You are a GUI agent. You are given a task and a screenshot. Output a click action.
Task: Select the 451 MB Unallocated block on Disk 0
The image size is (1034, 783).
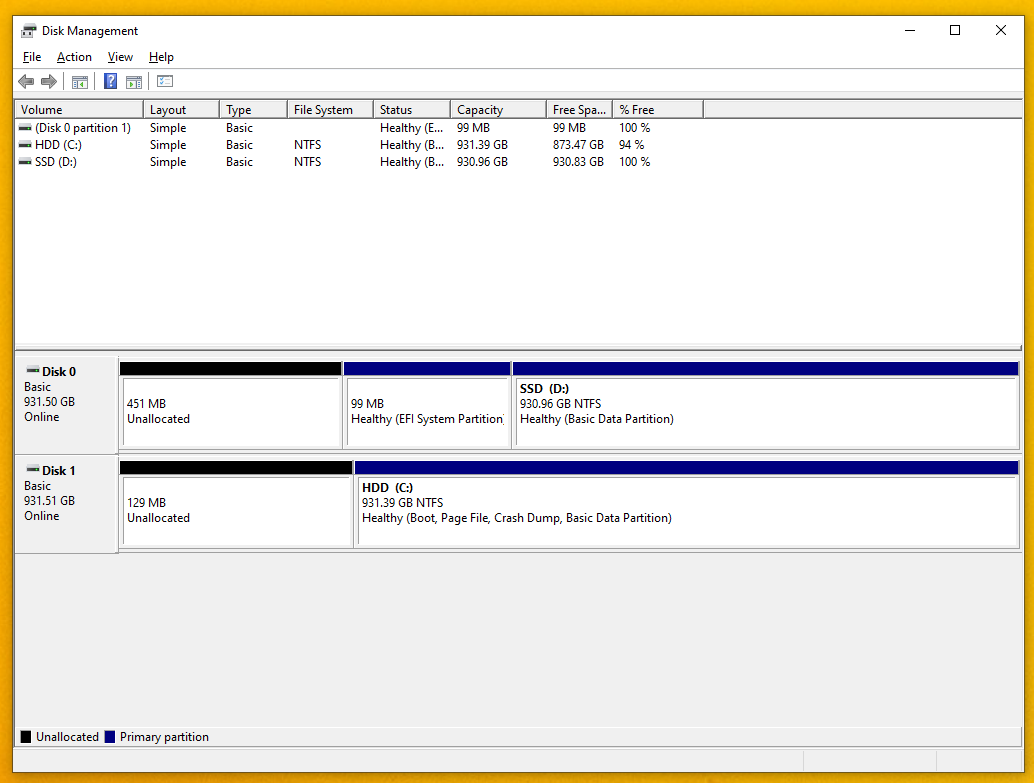click(231, 405)
